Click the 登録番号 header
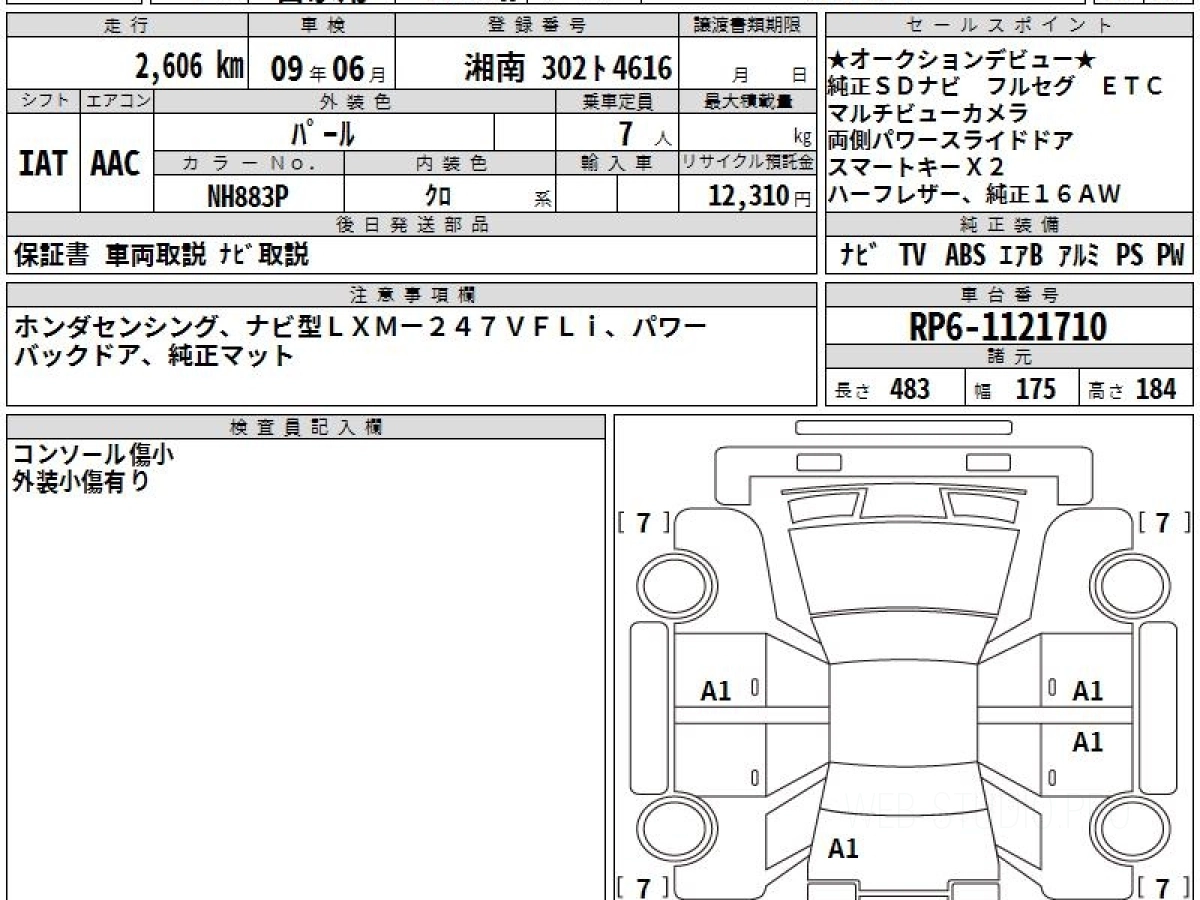The height and width of the screenshot is (900, 1200). tap(537, 26)
